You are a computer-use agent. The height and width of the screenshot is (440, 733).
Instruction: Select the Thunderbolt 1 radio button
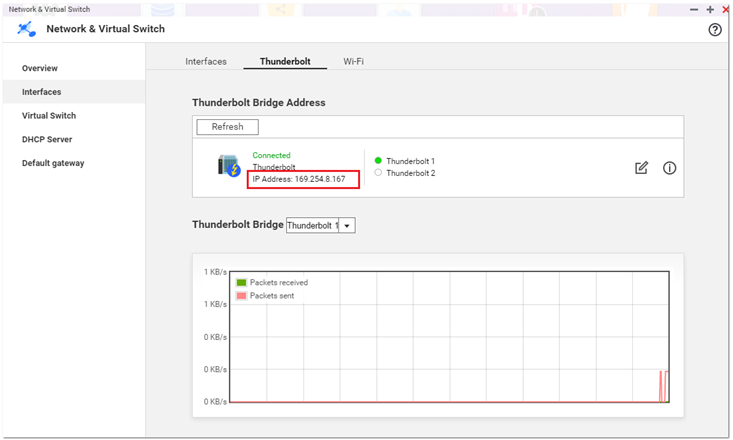coord(378,161)
